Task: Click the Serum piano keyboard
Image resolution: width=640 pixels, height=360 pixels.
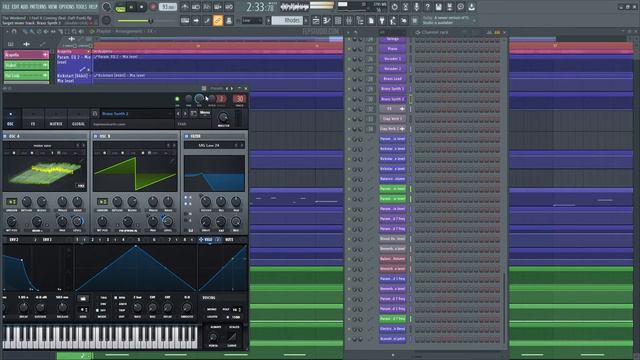Action: 101,337
